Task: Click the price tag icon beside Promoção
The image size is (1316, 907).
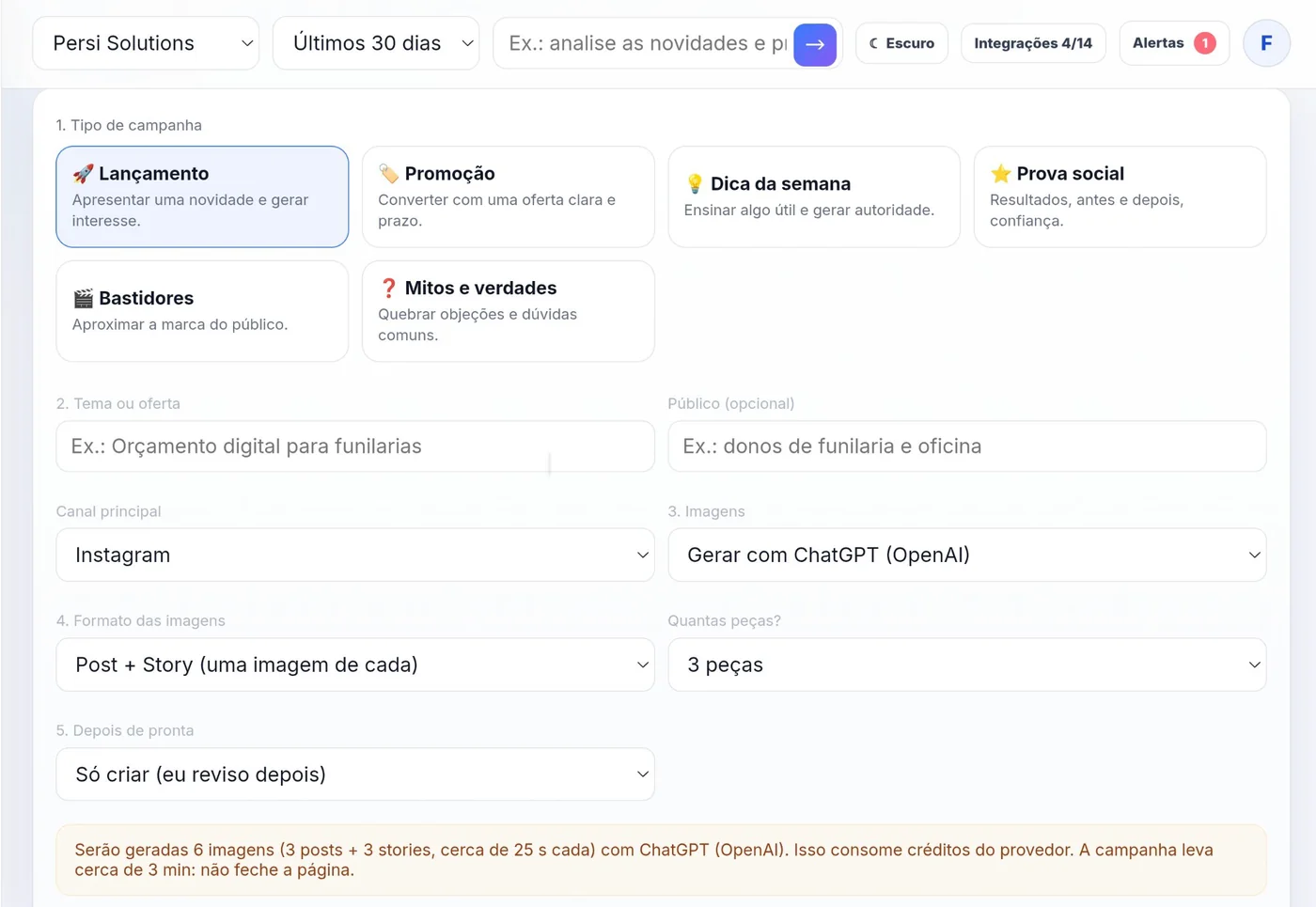Action: [x=388, y=174]
